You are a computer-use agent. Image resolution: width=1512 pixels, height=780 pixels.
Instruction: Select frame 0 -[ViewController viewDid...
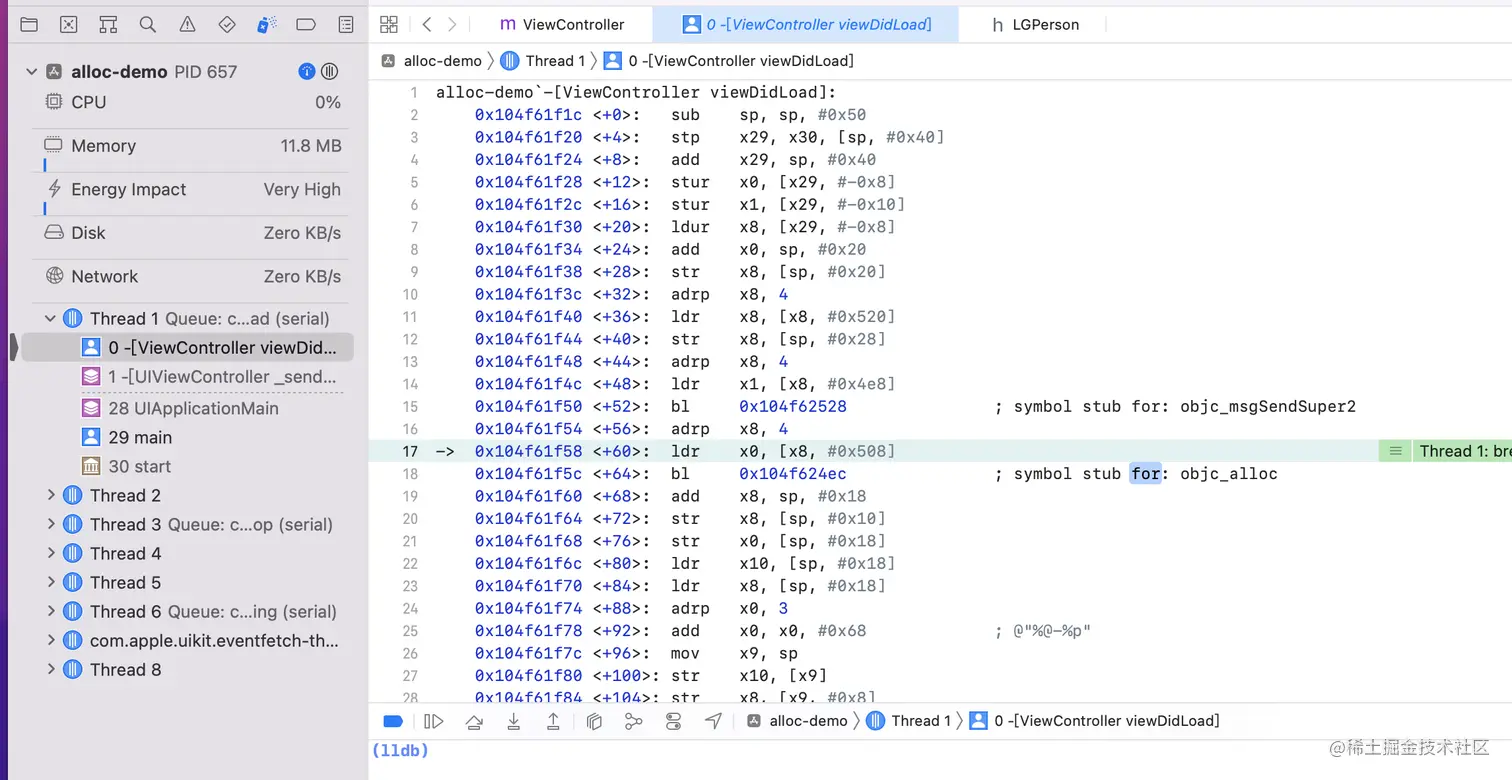(187, 348)
